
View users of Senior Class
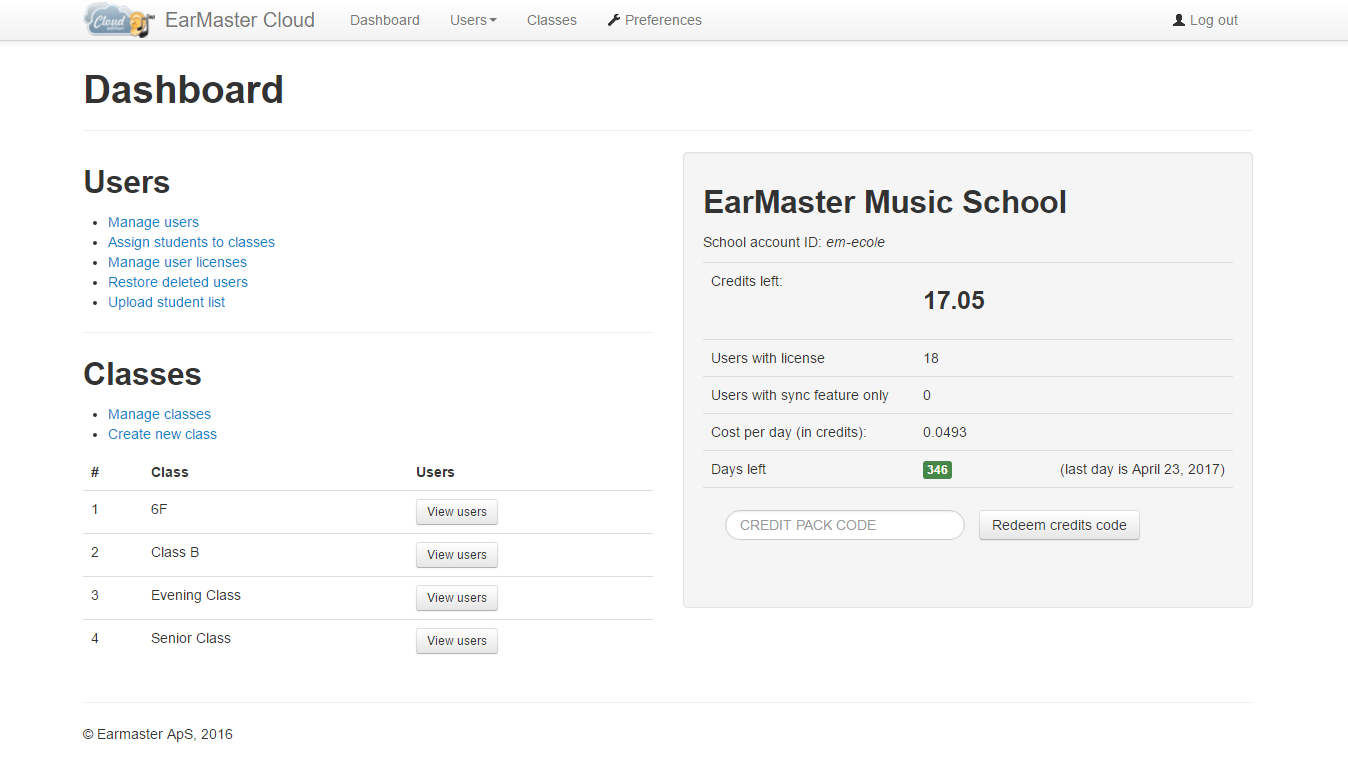(x=457, y=641)
